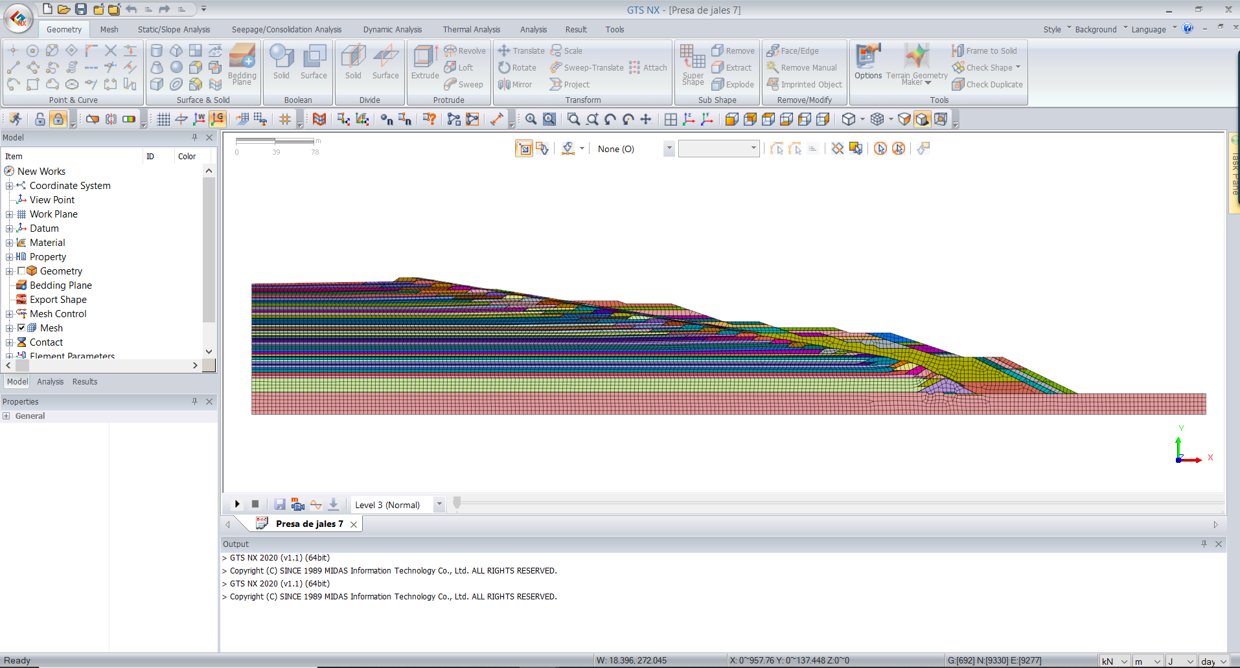The image size is (1240, 668).
Task: Click the New file icon in quick access toolbar
Action: 47,9
